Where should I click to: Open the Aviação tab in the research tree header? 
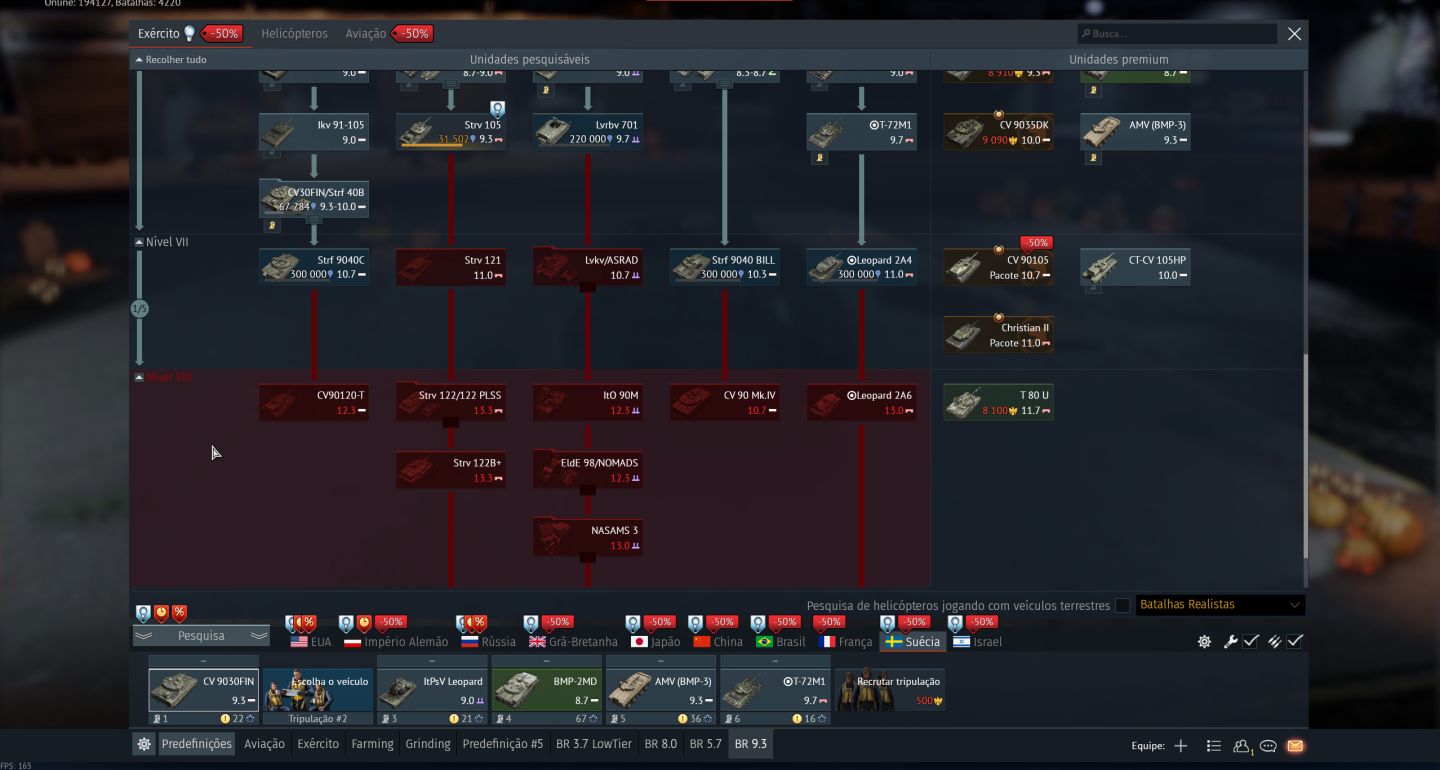click(366, 34)
